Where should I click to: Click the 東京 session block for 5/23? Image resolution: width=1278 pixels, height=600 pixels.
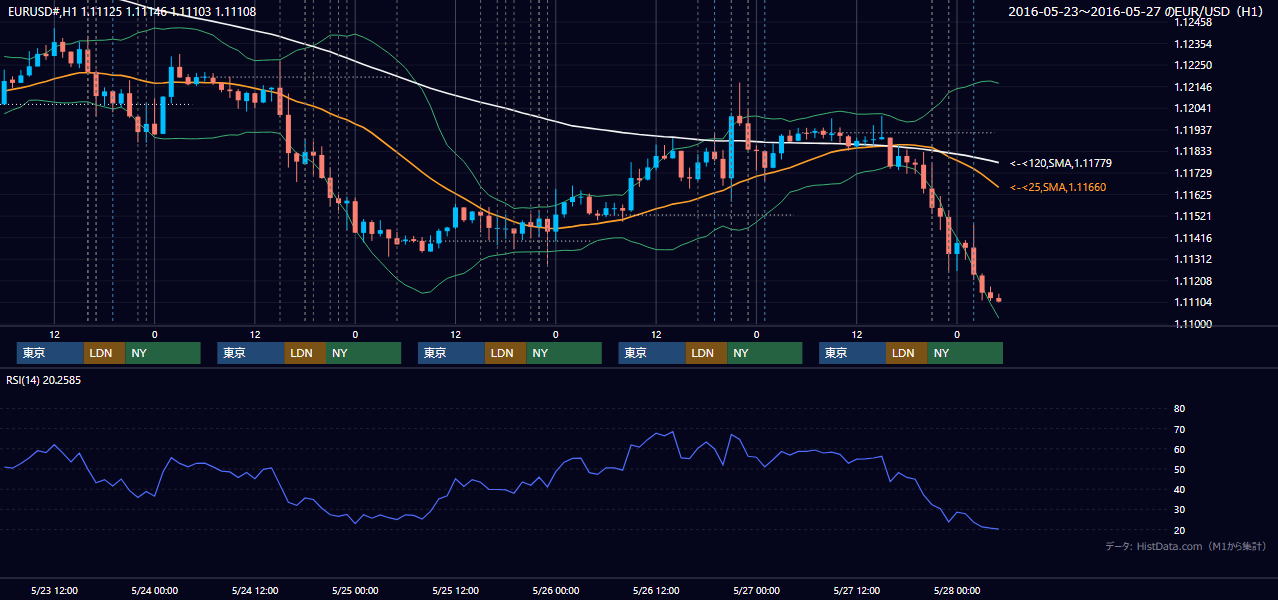tap(50, 353)
